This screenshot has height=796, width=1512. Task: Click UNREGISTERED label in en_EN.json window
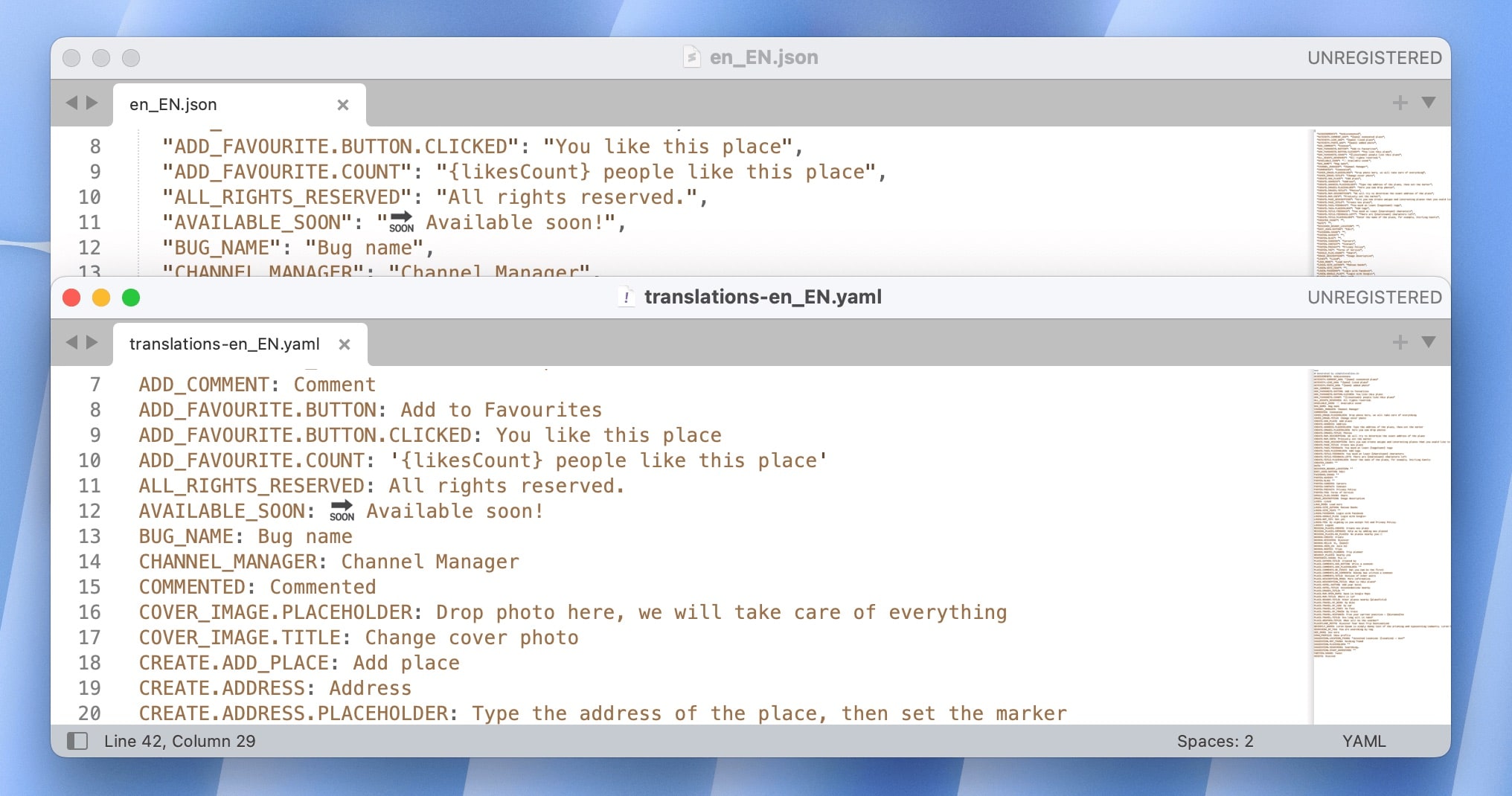(1374, 58)
